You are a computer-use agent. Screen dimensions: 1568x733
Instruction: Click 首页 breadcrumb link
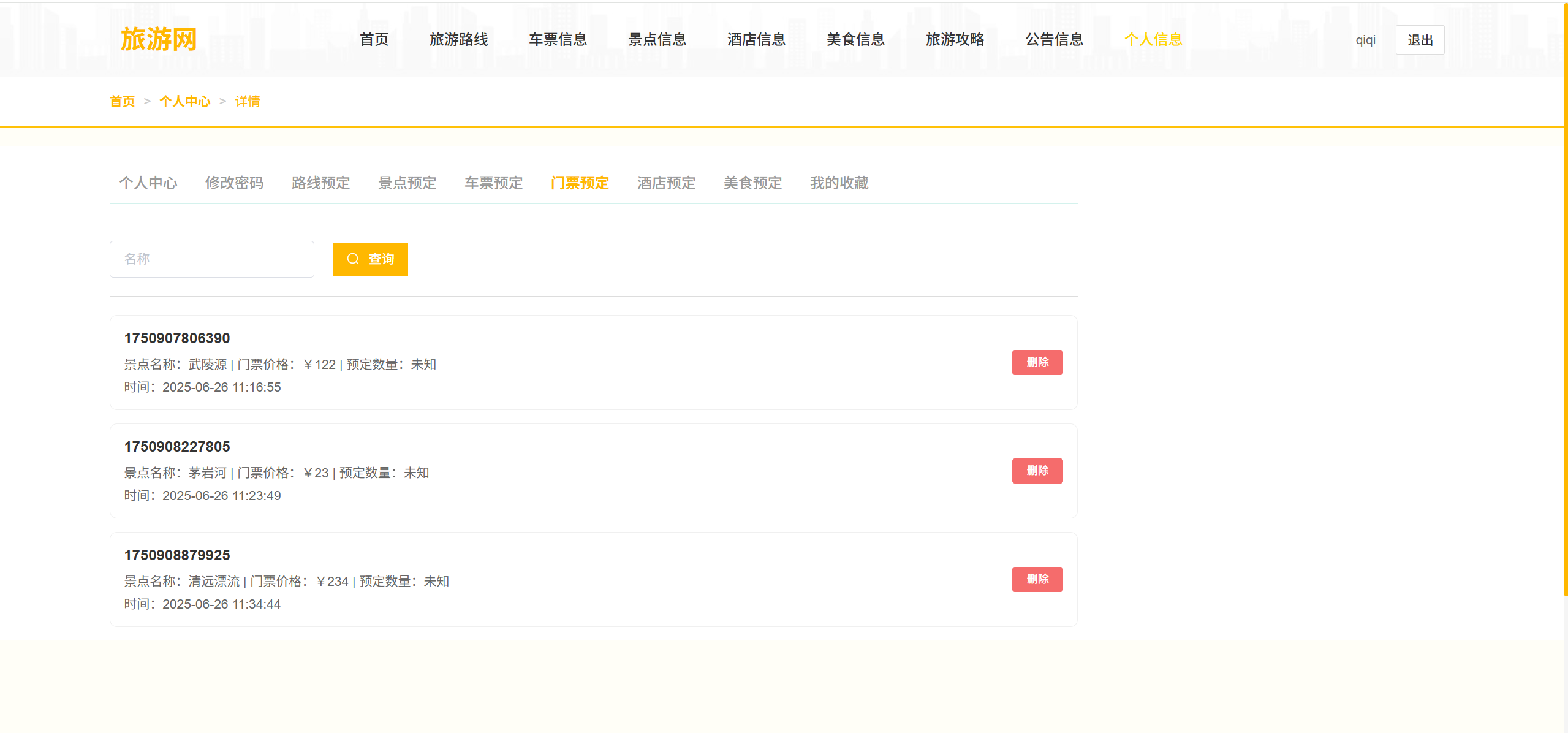click(122, 101)
